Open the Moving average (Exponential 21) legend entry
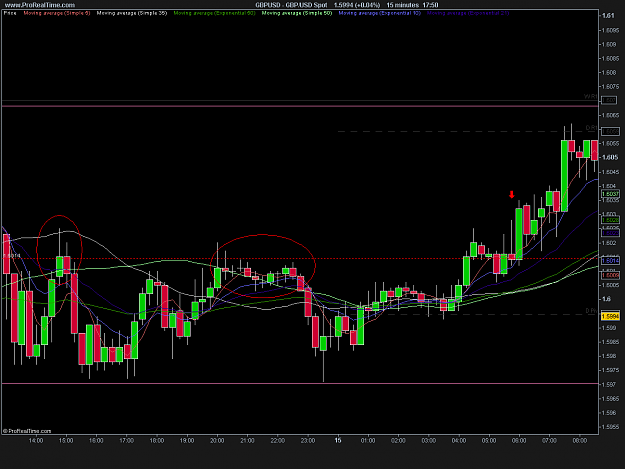 pos(468,13)
